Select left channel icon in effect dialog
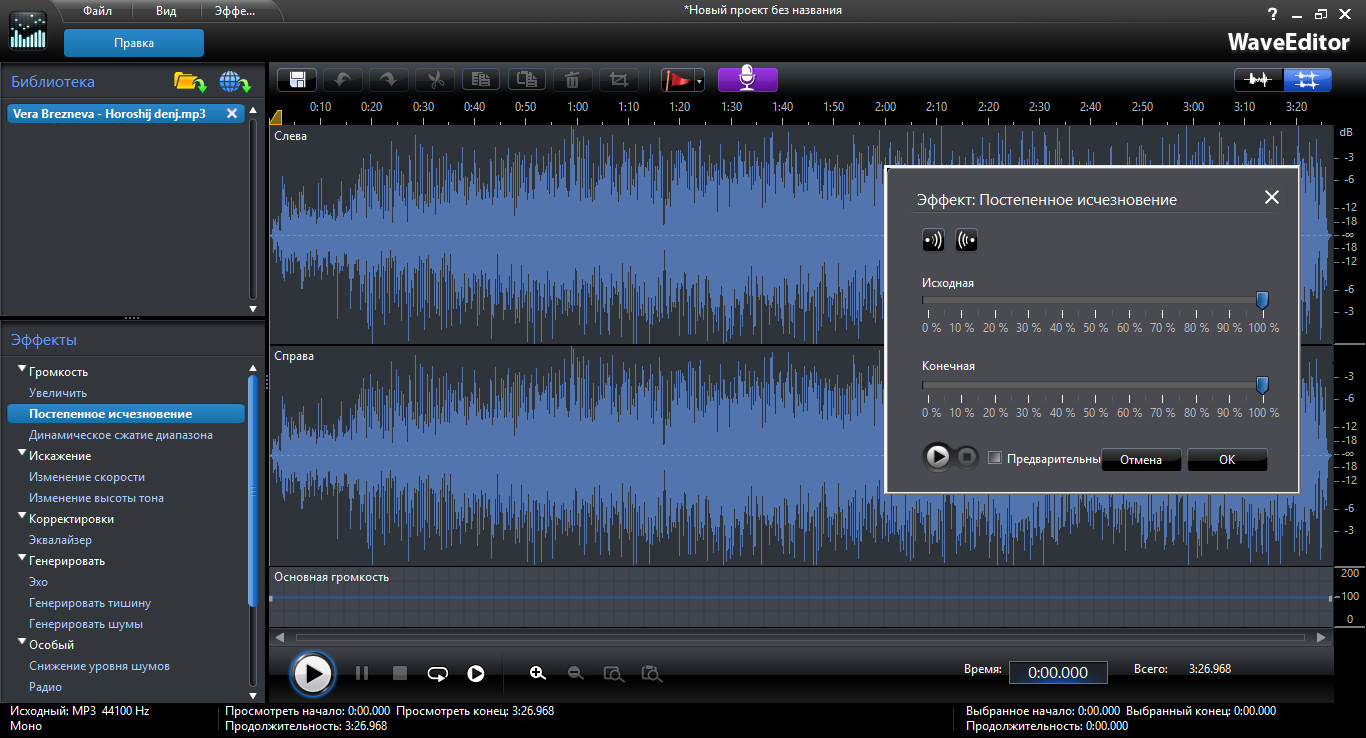The width and height of the screenshot is (1366, 738). coord(933,240)
